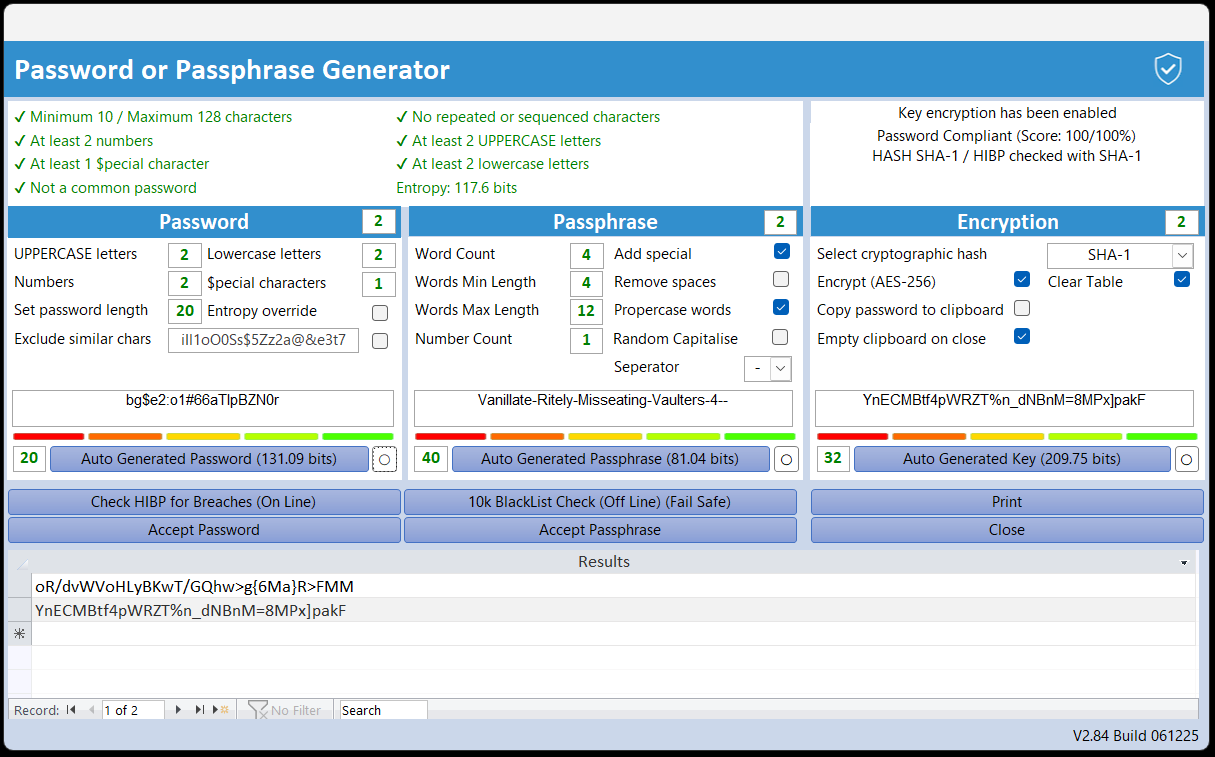Click the Set password length field
Image resolution: width=1215 pixels, height=757 pixels.
pos(184,311)
